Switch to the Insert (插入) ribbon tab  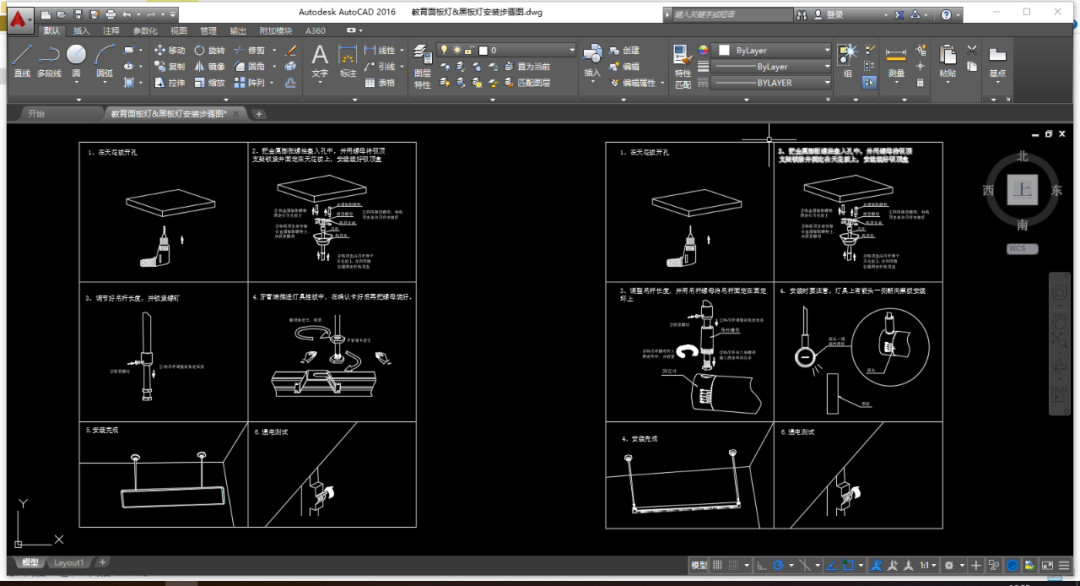click(x=81, y=31)
